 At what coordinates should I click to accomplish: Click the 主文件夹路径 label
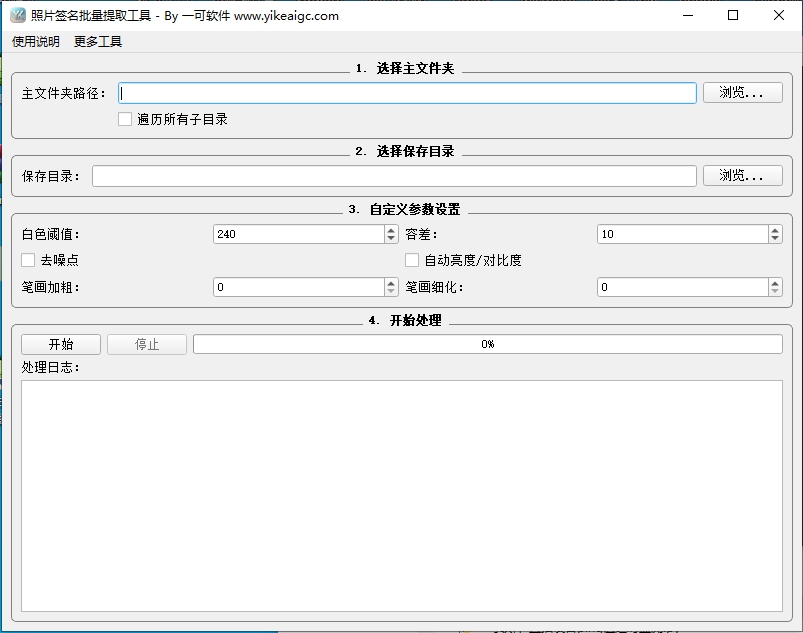[64, 94]
